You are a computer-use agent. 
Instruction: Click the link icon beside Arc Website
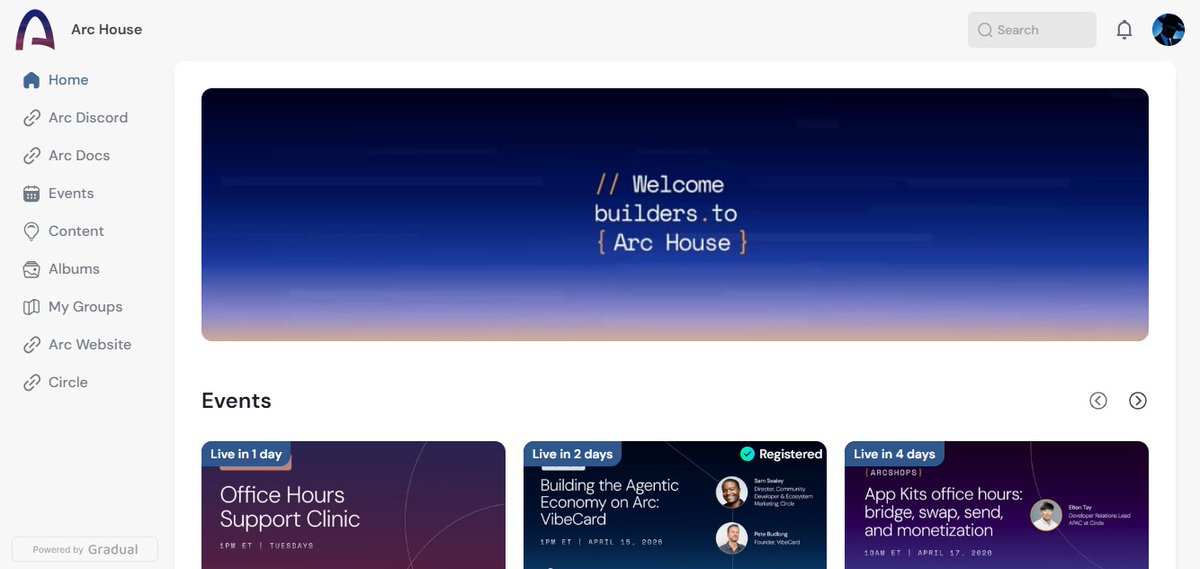click(31, 345)
